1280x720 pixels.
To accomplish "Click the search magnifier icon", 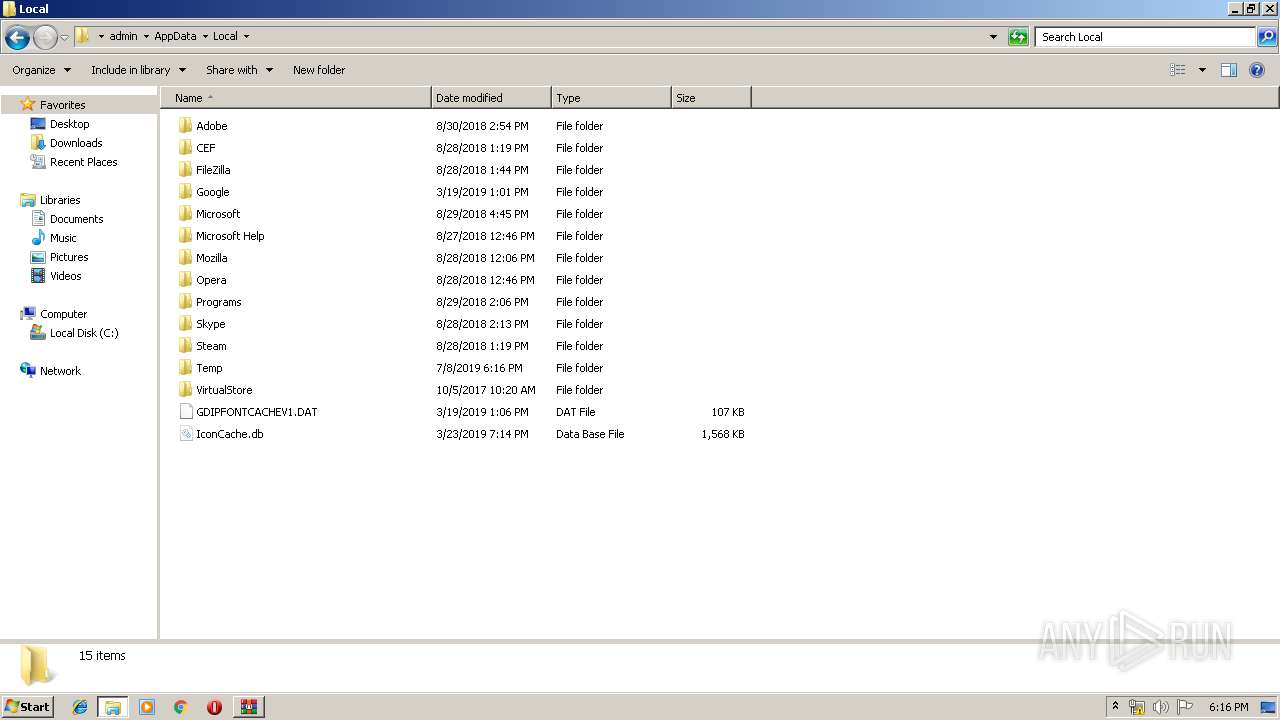I will click(x=1267, y=37).
